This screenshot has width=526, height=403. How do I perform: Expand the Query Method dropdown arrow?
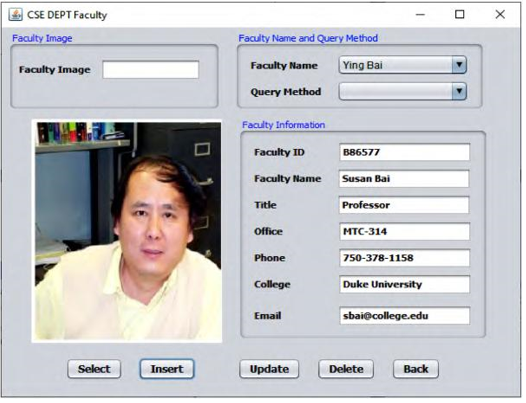coord(459,91)
